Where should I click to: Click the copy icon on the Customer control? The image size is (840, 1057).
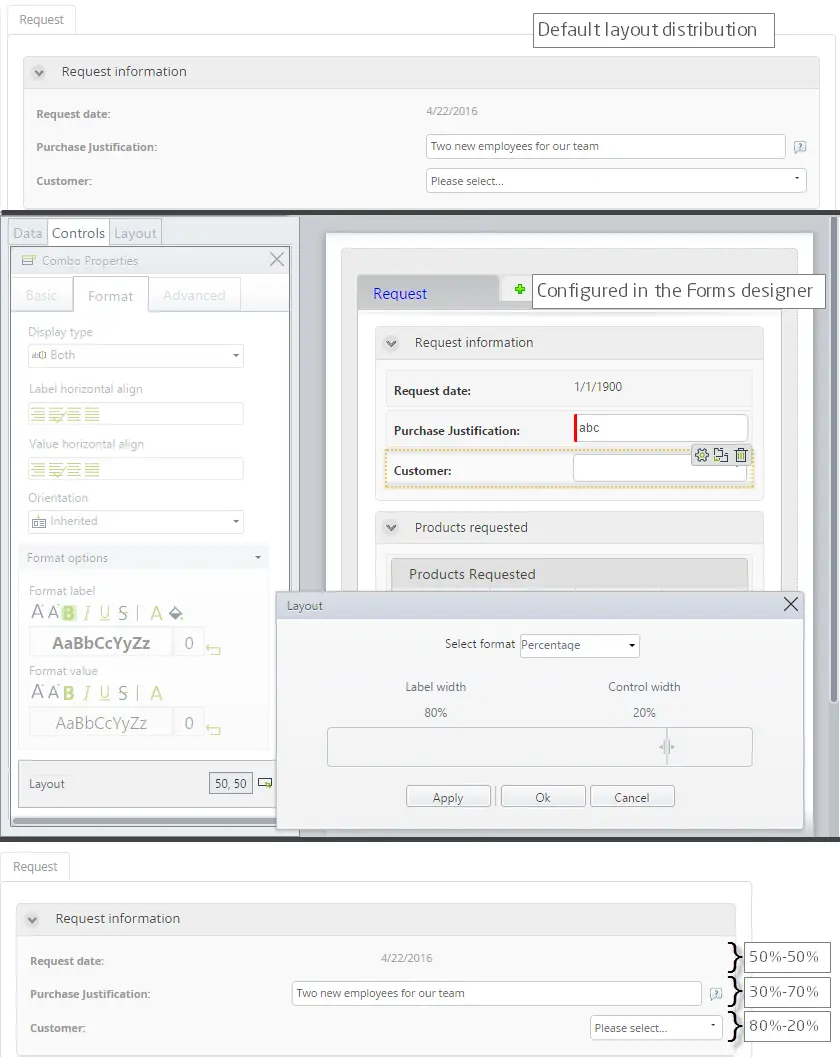click(721, 455)
